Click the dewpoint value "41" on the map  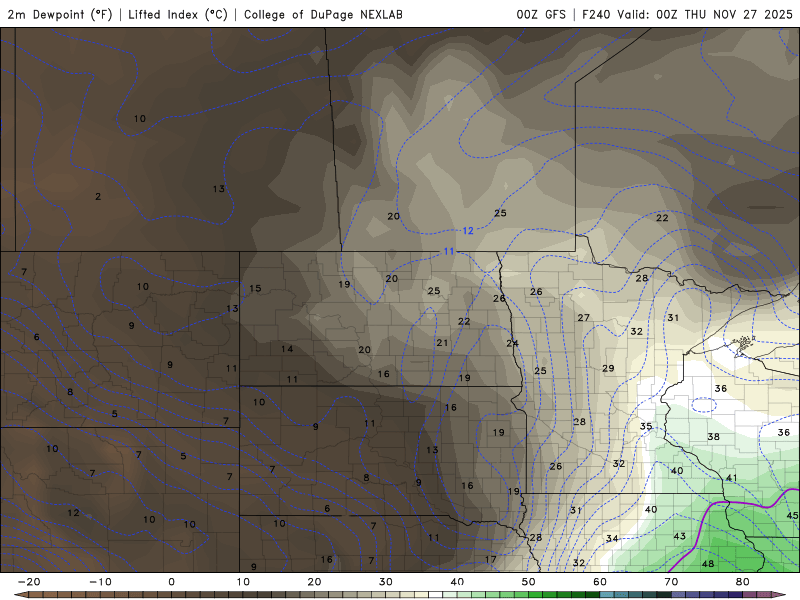[731, 478]
